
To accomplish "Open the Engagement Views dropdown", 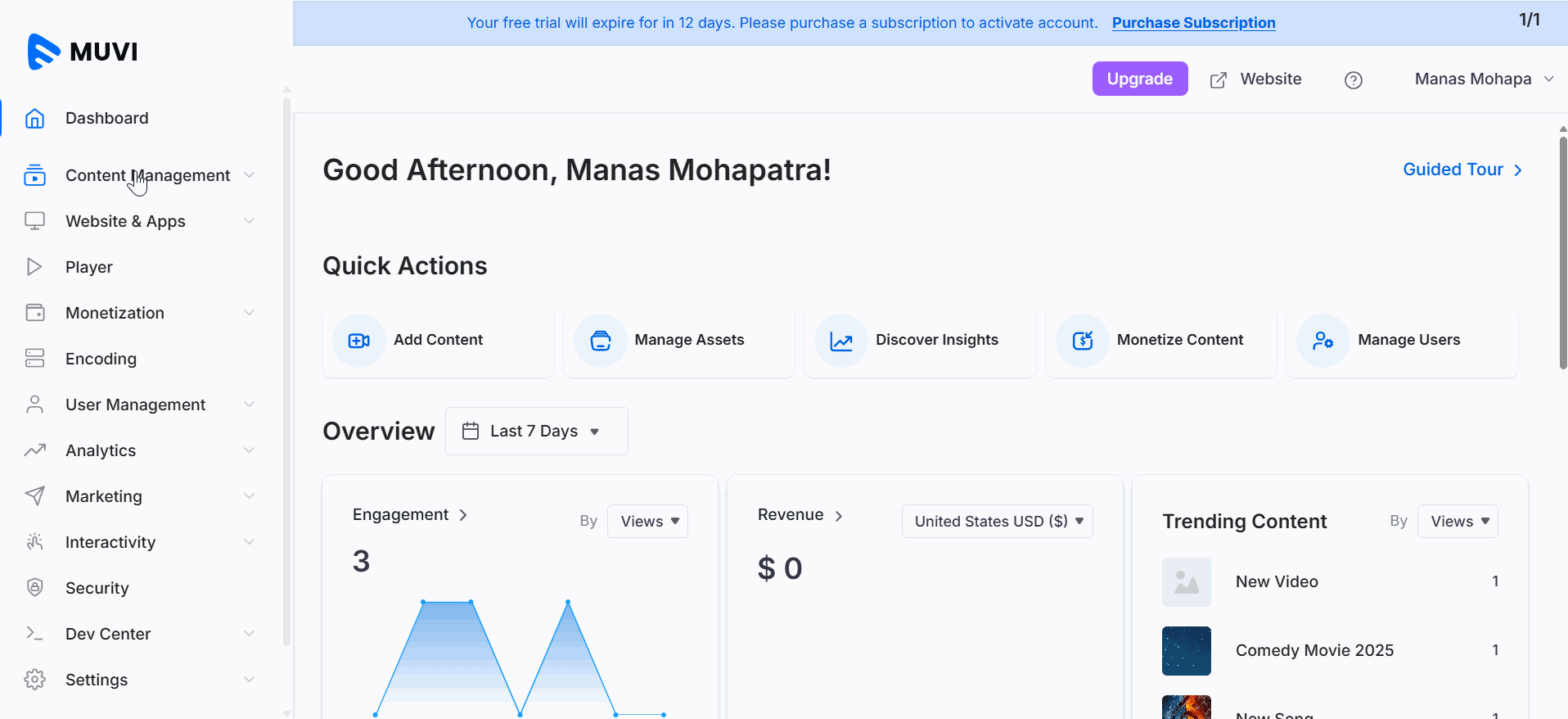I will 647,522.
